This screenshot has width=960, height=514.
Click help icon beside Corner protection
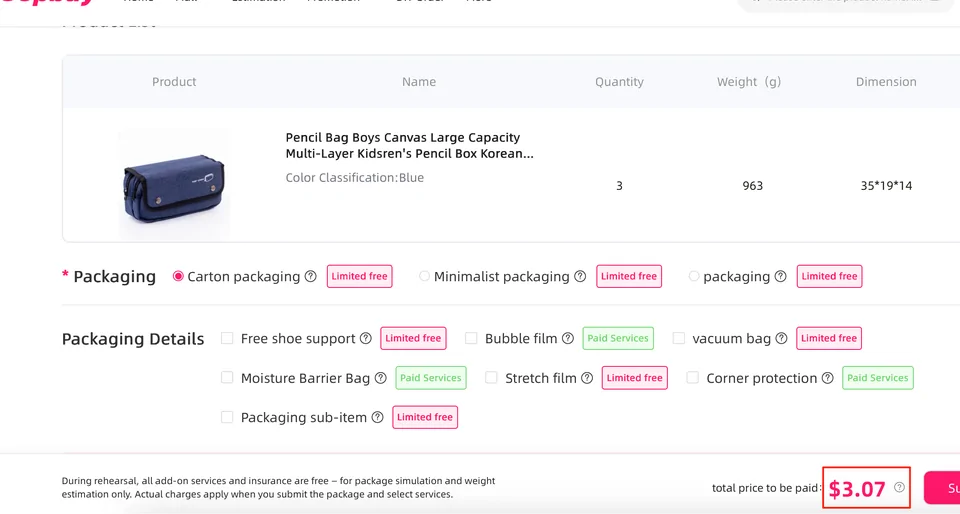point(828,378)
